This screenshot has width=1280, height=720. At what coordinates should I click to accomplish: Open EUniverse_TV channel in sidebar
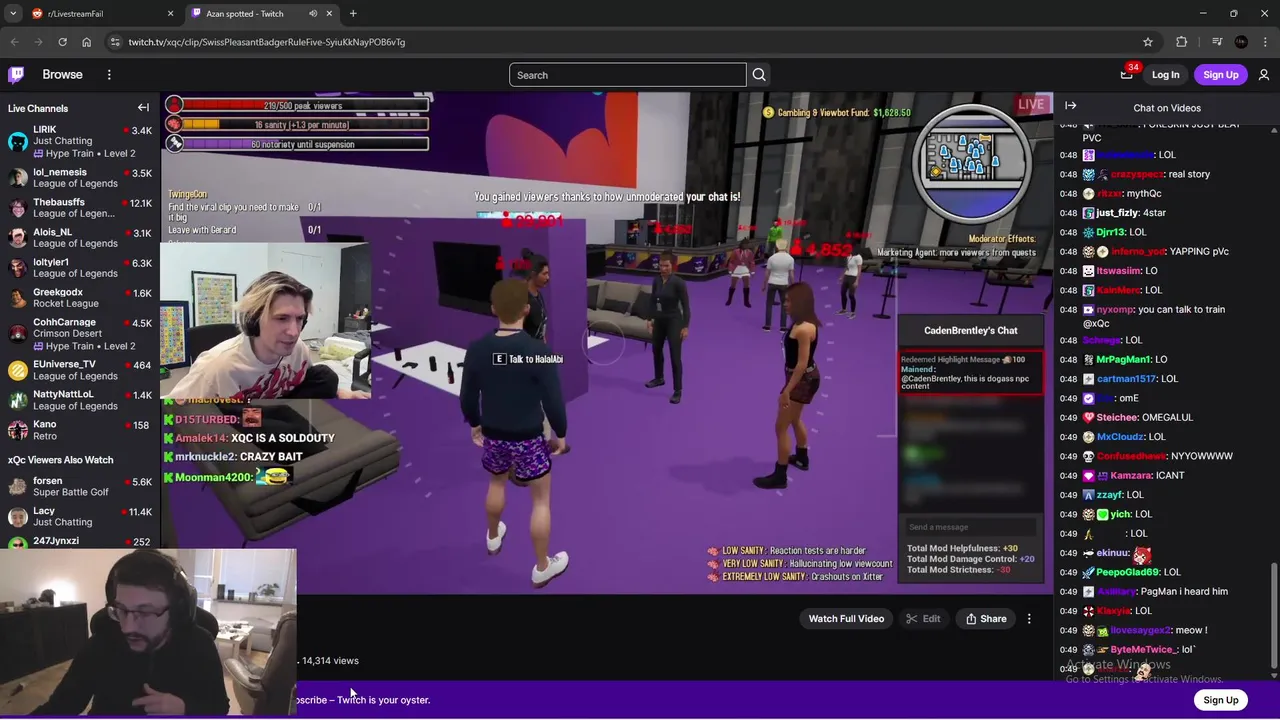(x=80, y=370)
